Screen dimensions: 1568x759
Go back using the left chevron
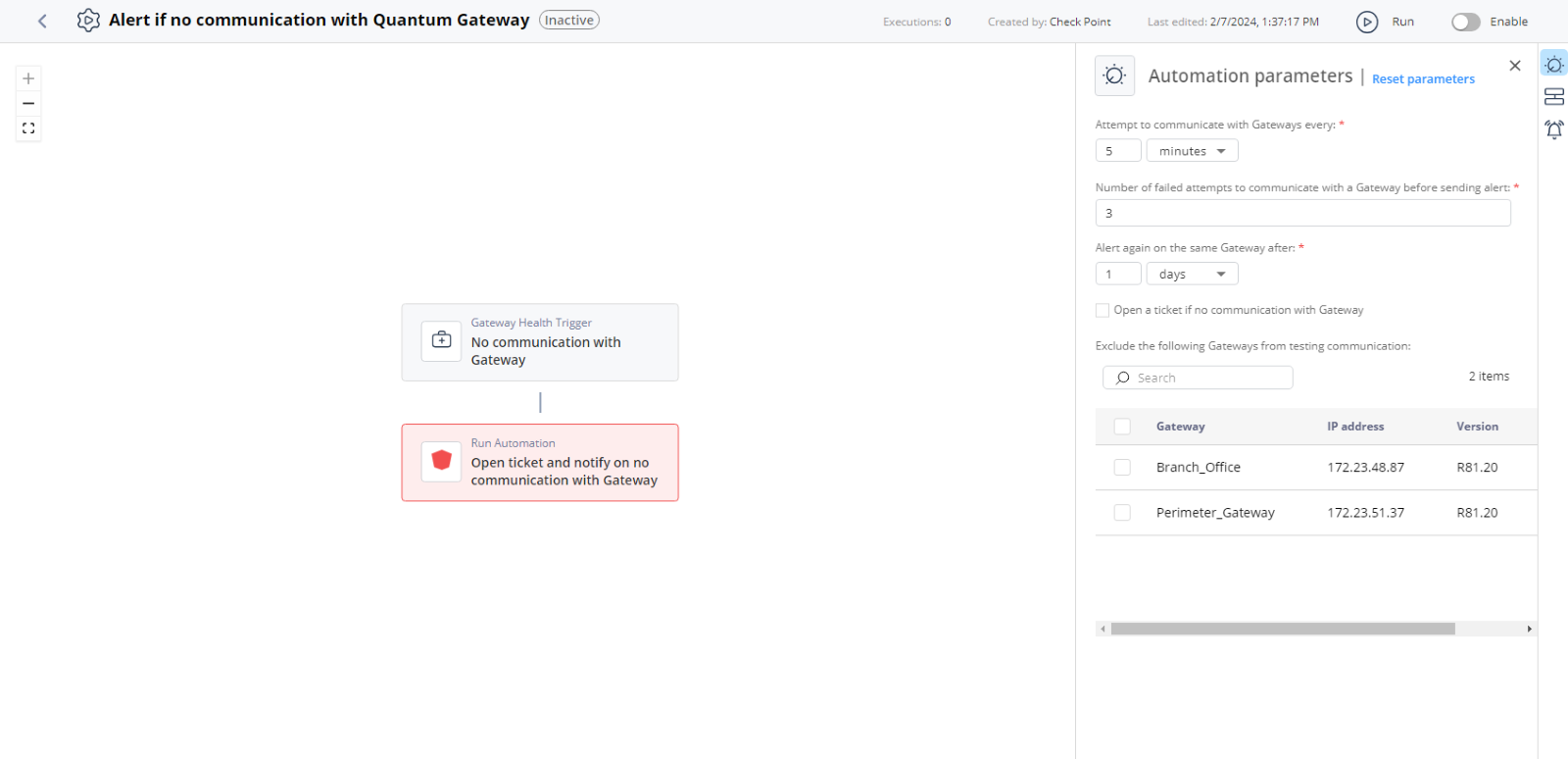(42, 21)
